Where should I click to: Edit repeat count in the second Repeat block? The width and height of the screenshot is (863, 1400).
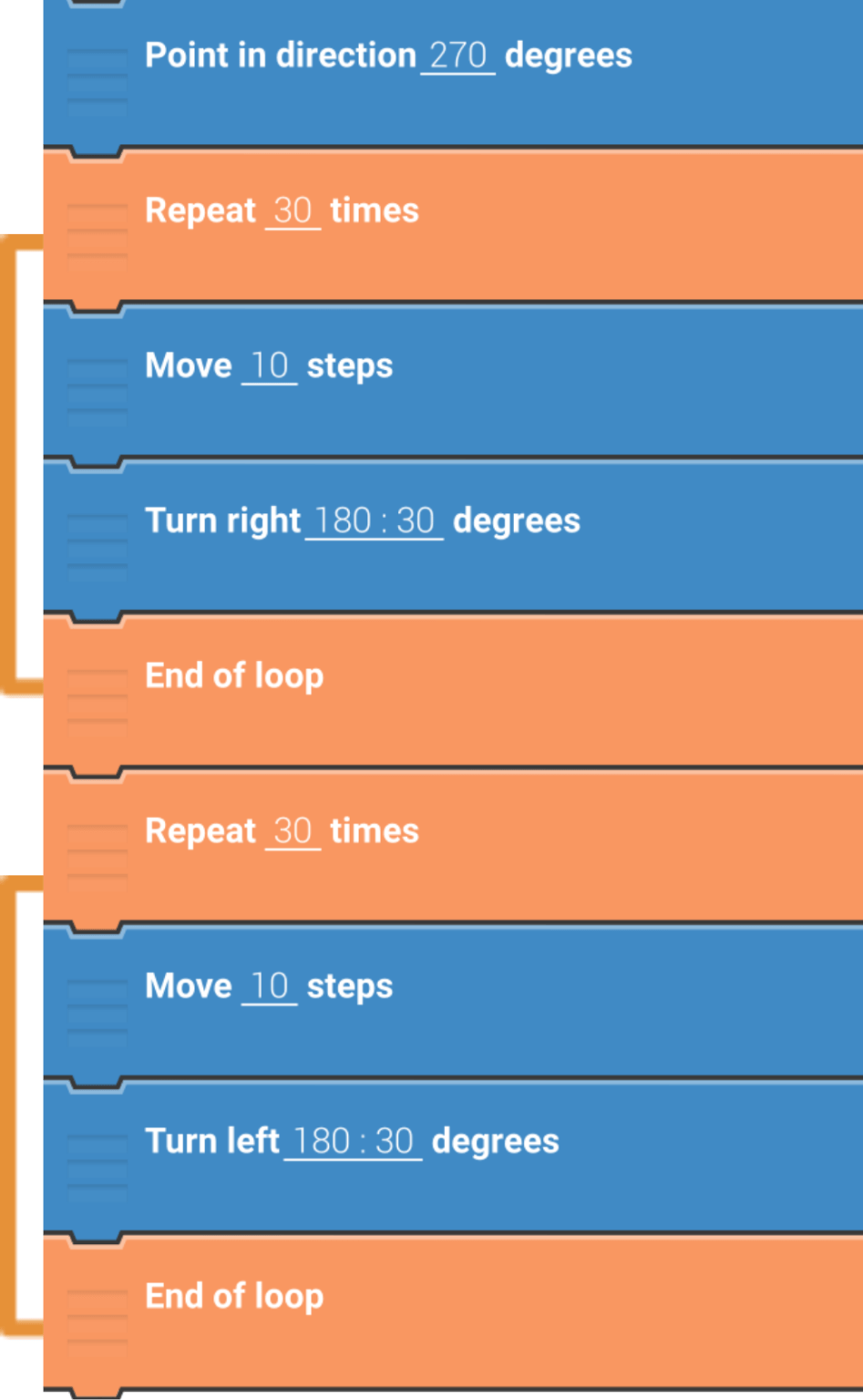tap(293, 830)
